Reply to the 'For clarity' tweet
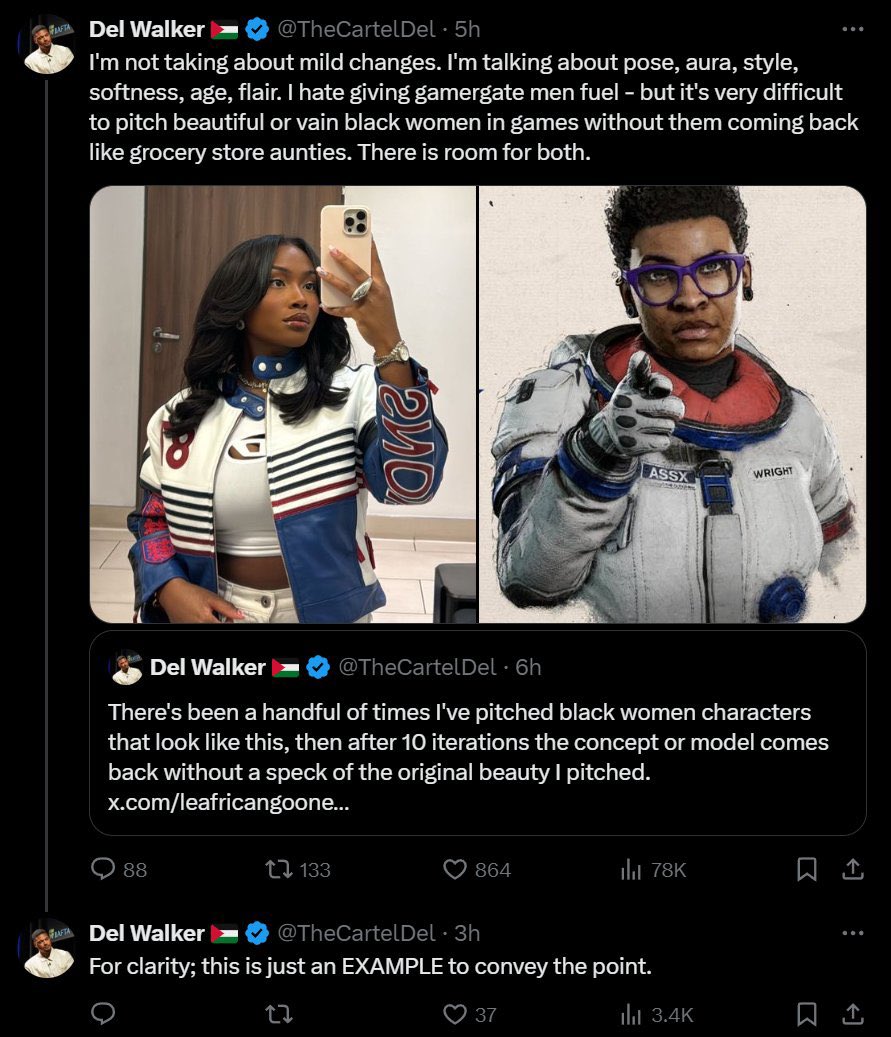The height and width of the screenshot is (1037, 891). tap(104, 1014)
